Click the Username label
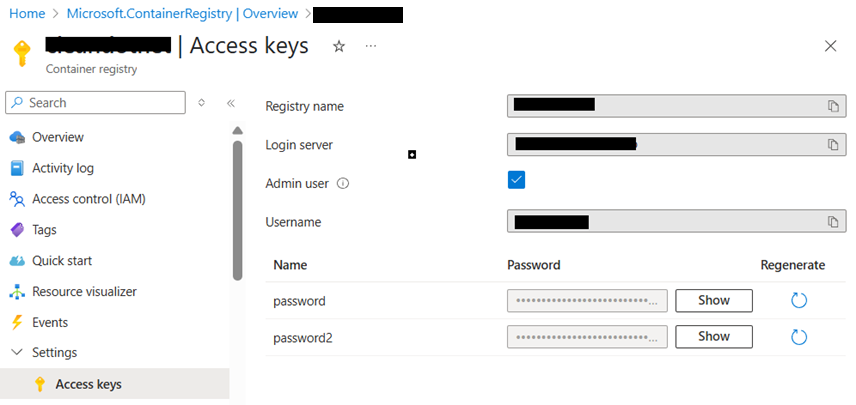 tap(293, 222)
